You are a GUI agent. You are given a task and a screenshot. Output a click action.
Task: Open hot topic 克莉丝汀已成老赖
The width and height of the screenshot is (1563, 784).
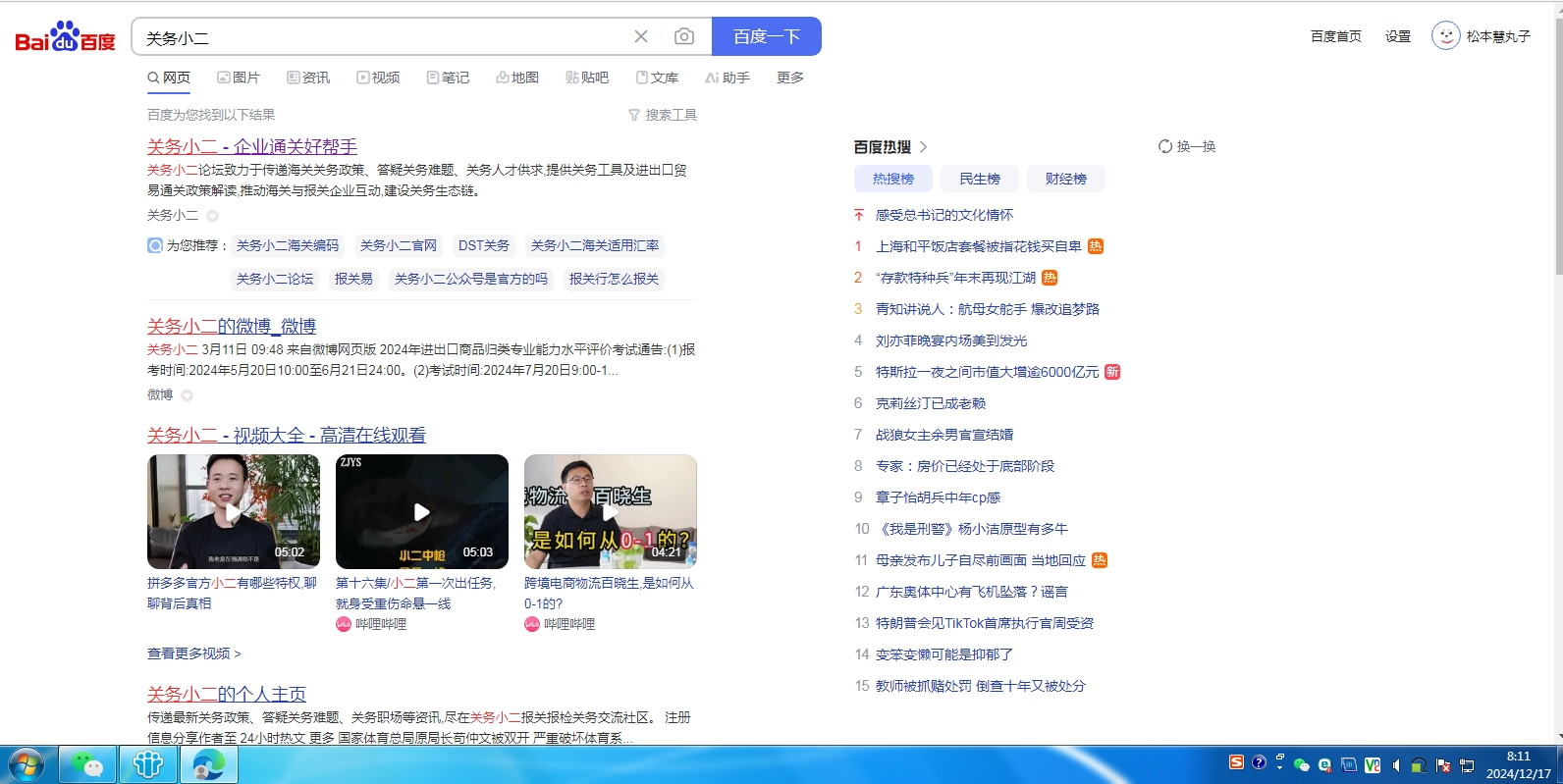pyautogui.click(x=931, y=403)
